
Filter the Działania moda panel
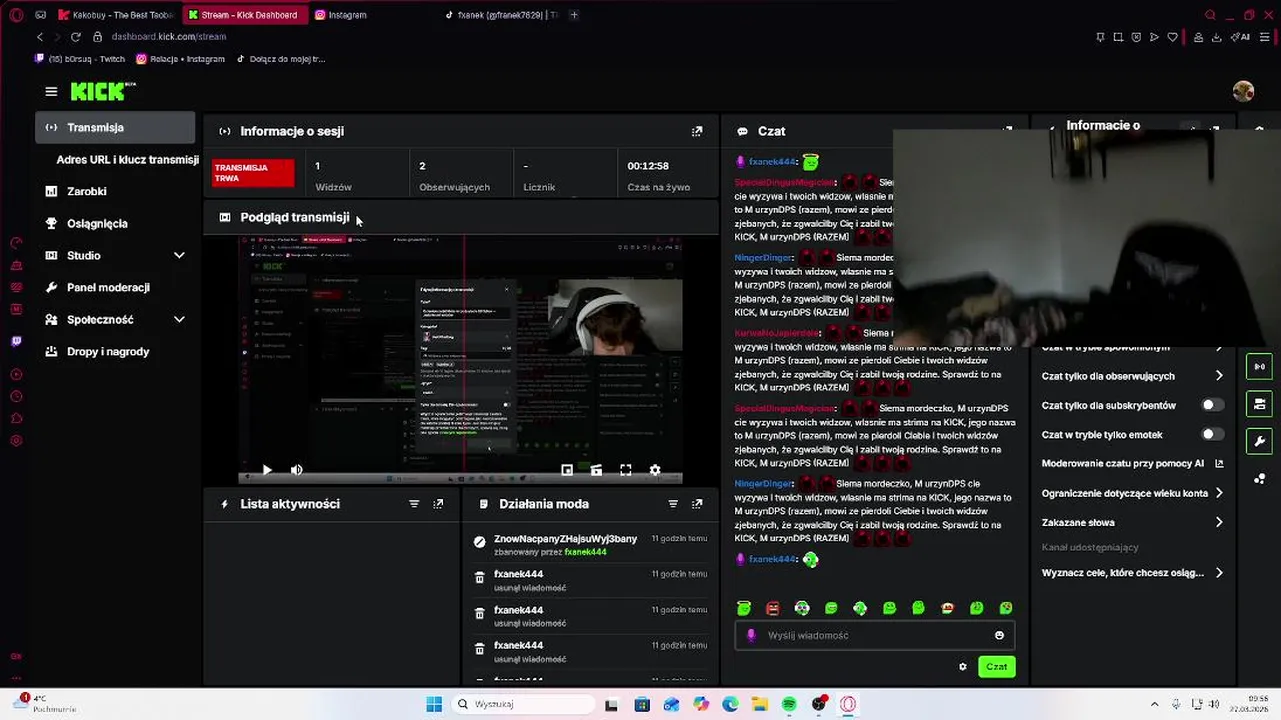coord(673,504)
